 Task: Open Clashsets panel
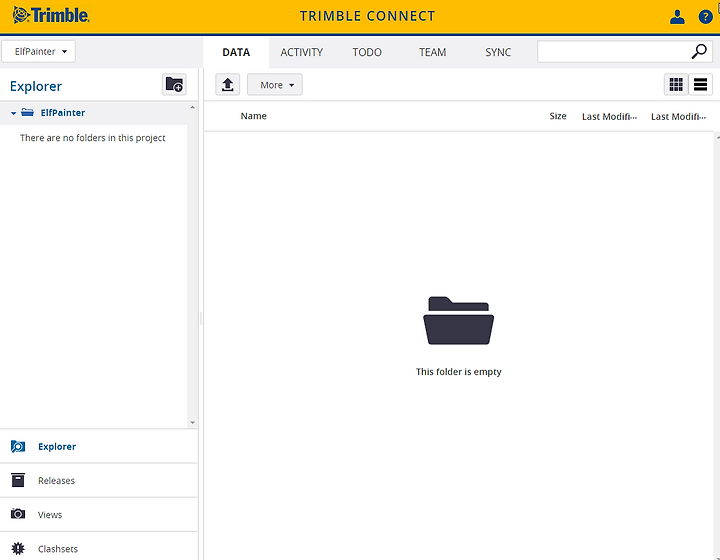click(x=99, y=547)
